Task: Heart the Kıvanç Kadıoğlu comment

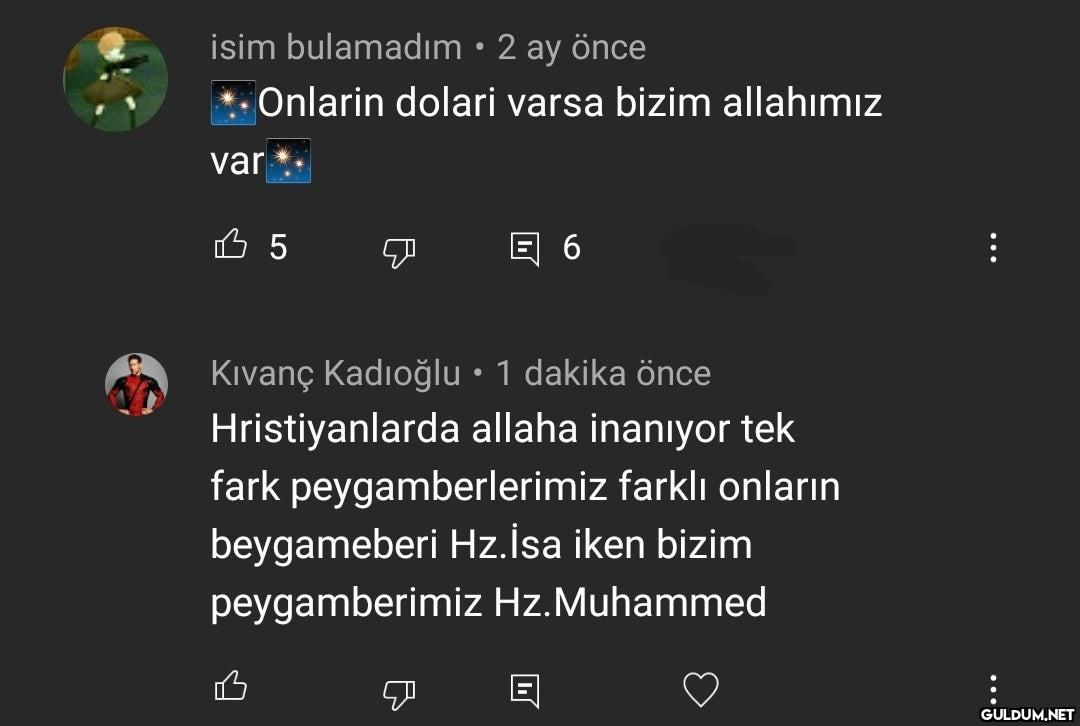Action: pos(700,689)
